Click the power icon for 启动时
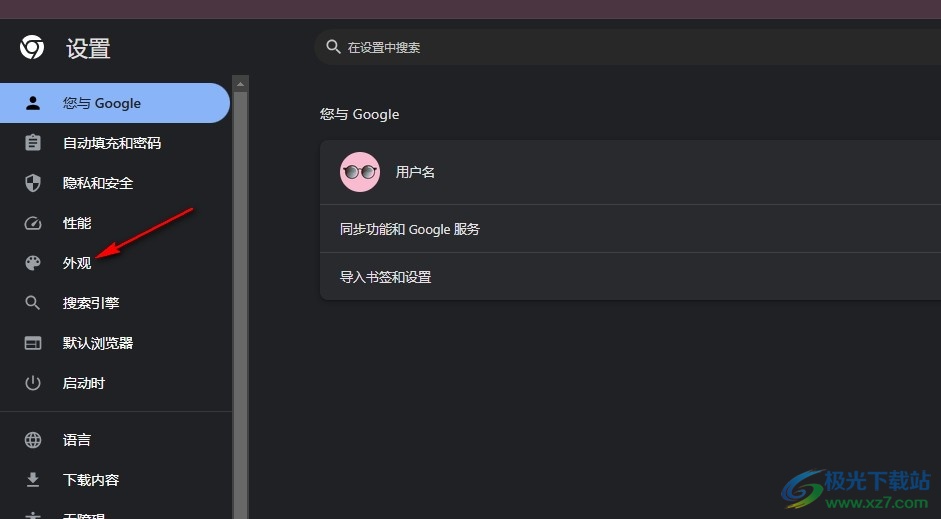Image resolution: width=941 pixels, height=519 pixels. pyautogui.click(x=33, y=383)
